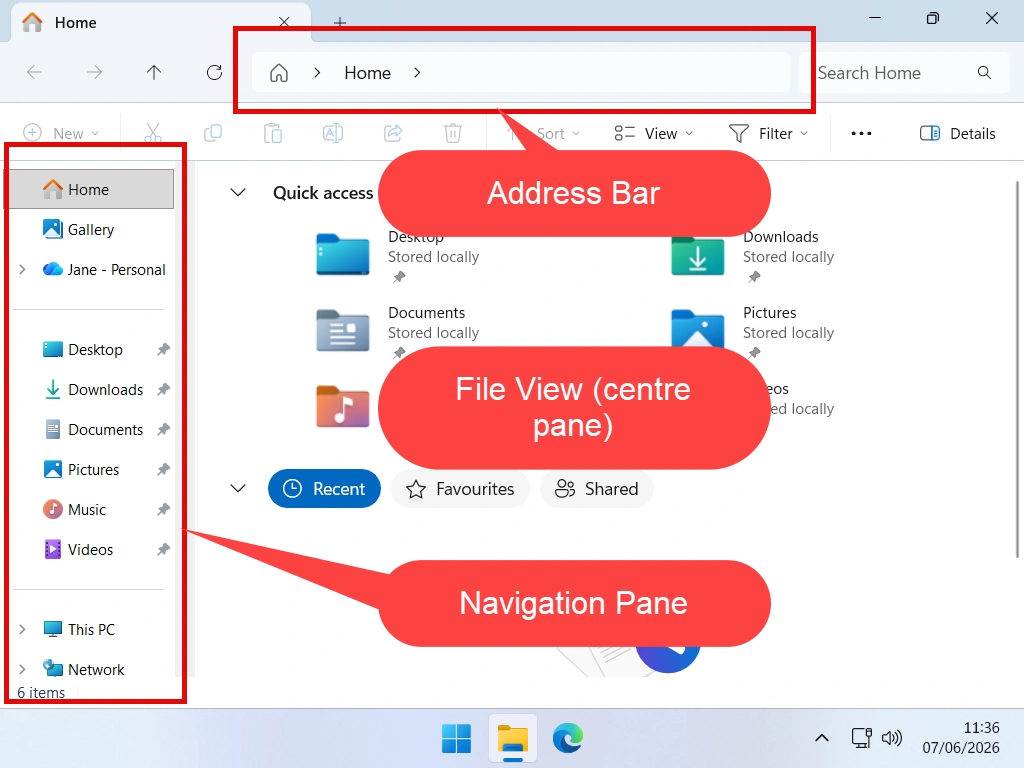Show hidden system tray icons
1024x768 pixels.
(822, 739)
